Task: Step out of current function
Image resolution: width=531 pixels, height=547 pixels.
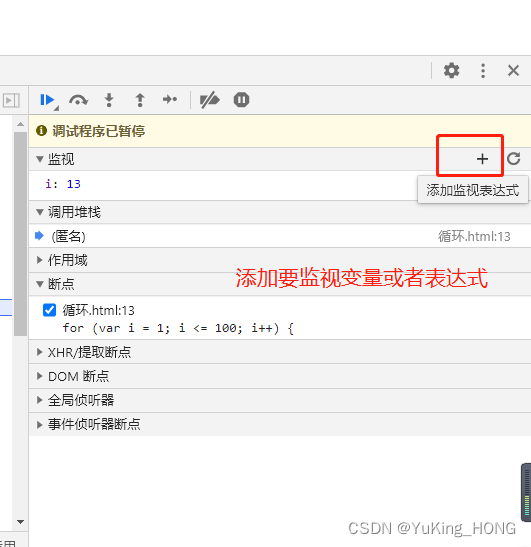Action: point(140,100)
